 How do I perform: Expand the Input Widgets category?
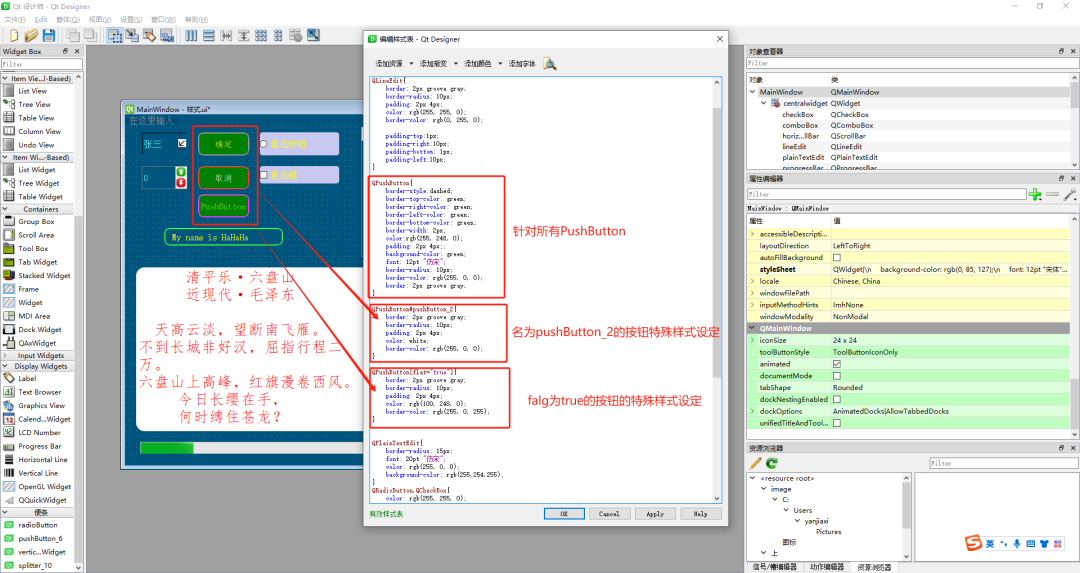click(6, 355)
